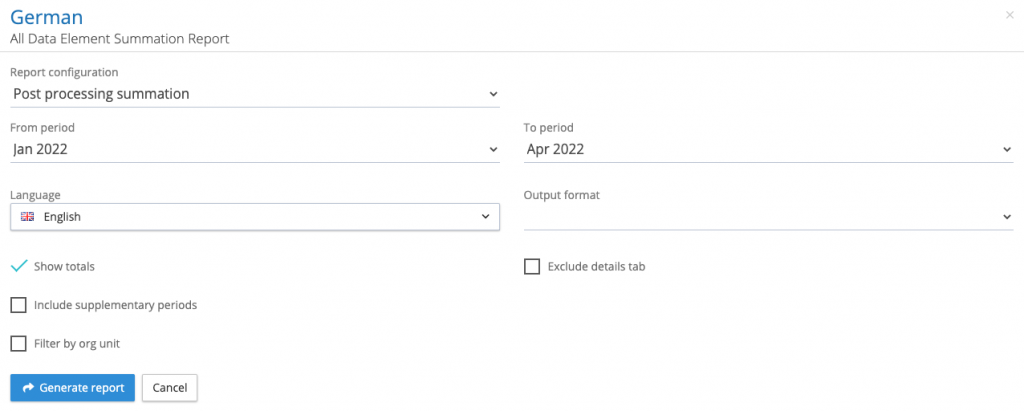Click the 'Apr 2022' period value
This screenshot has width=1024, height=411.
555,150
